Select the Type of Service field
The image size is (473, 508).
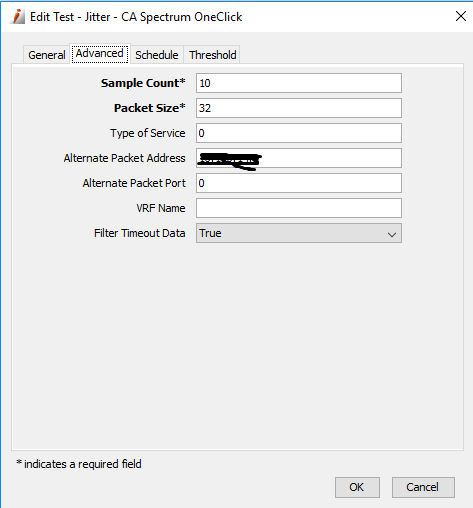(299, 133)
